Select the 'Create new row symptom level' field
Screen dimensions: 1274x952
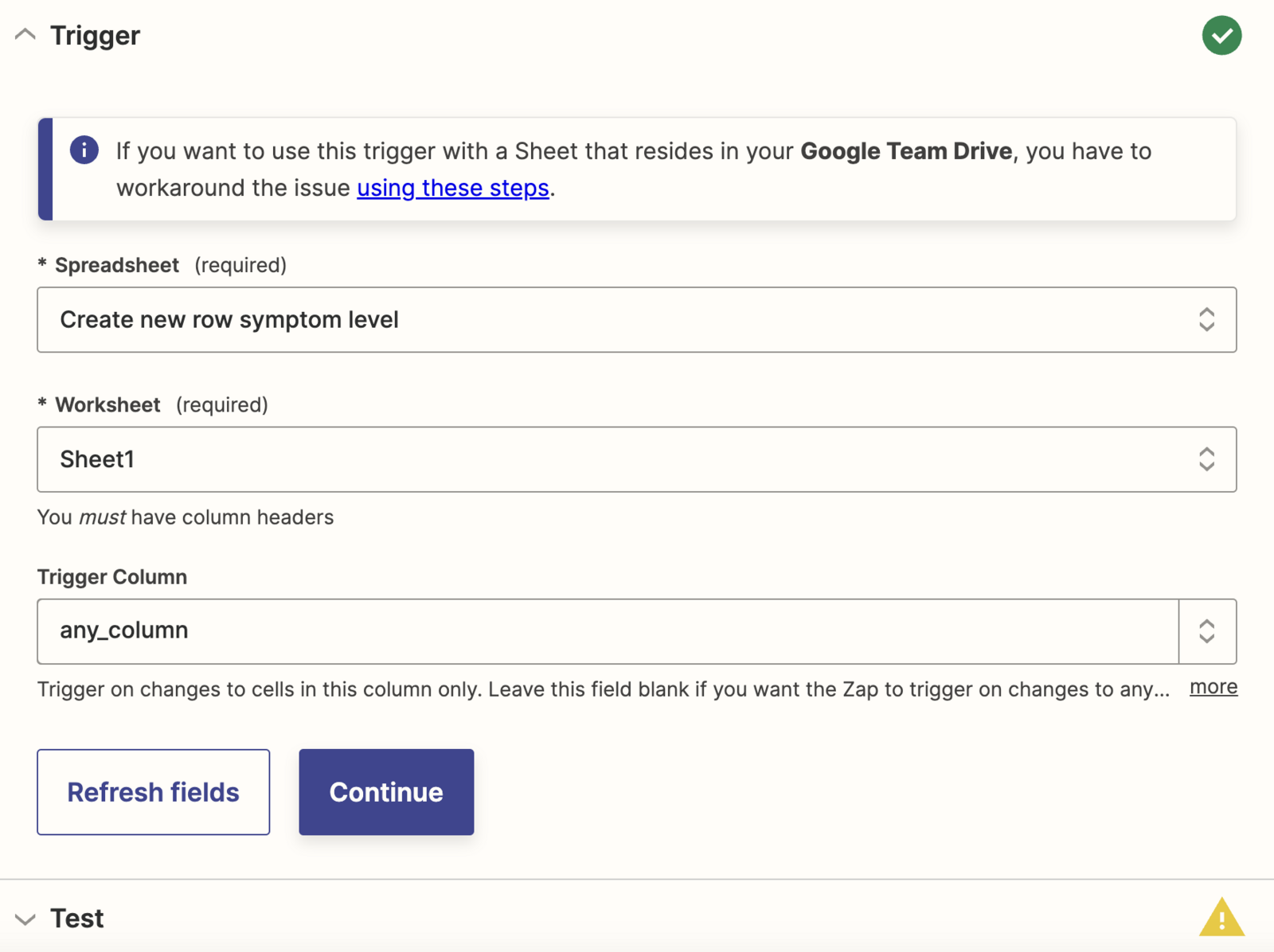[636, 320]
